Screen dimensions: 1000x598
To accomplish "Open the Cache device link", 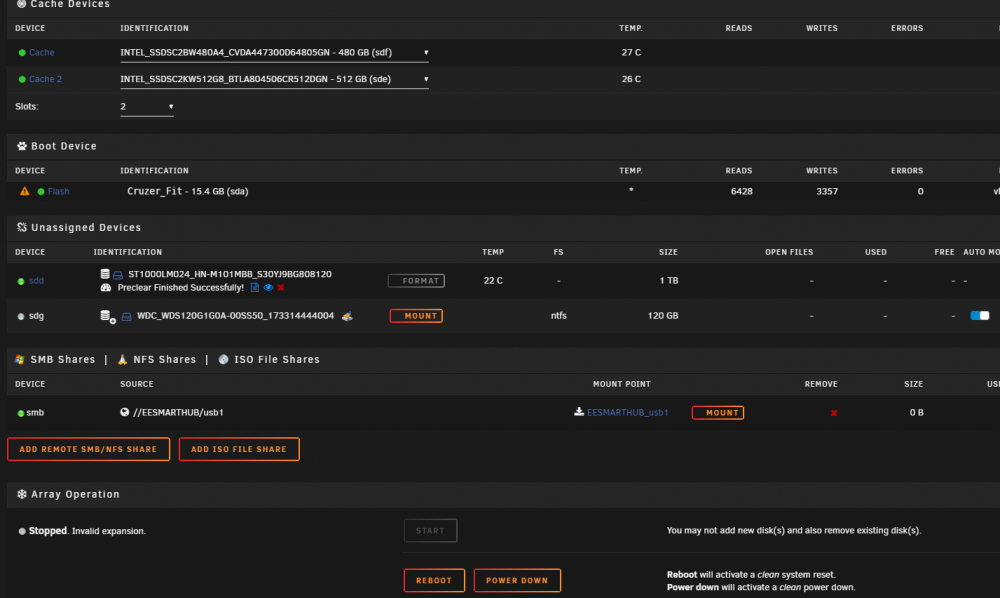I will (x=41, y=52).
